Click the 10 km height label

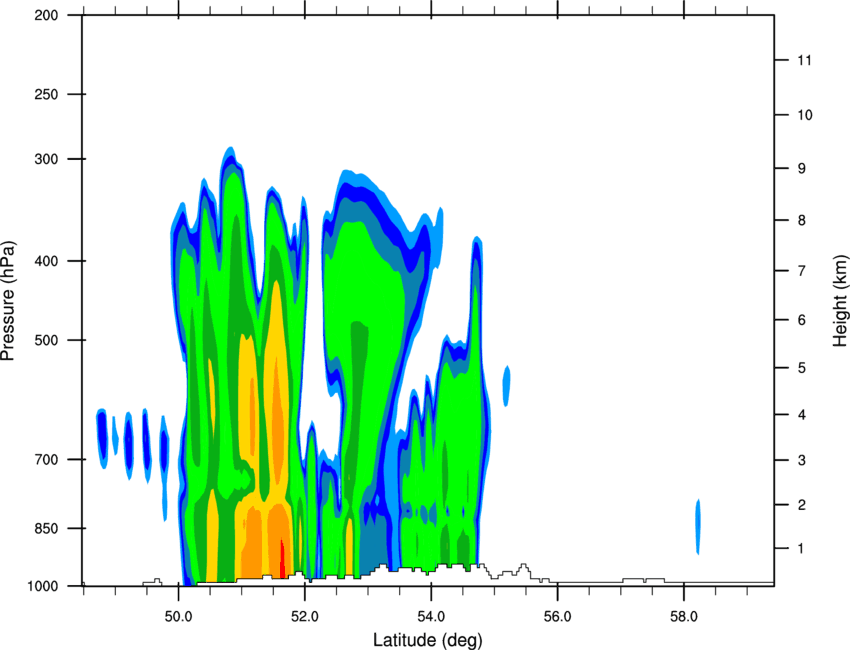(805, 115)
